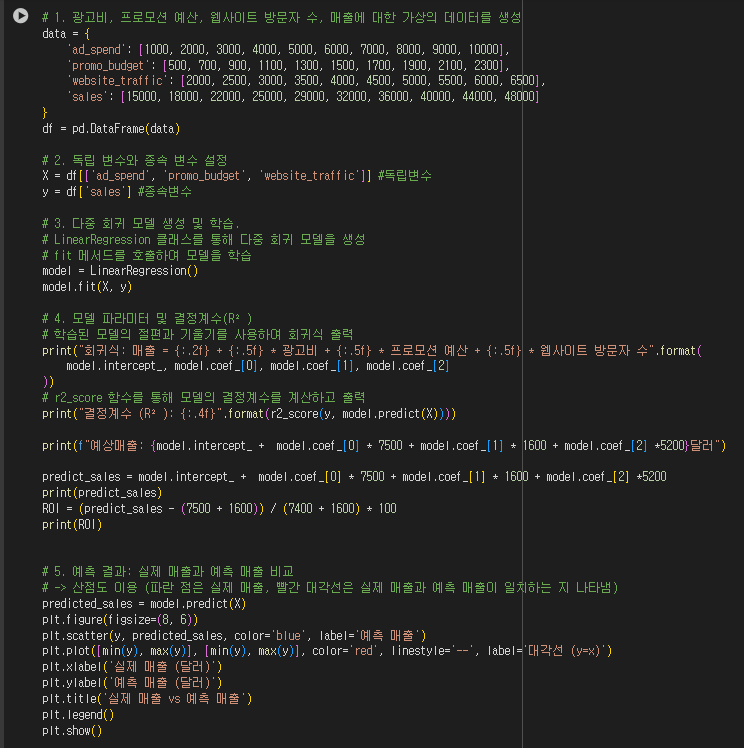Click the closing yellow brace '}' of data
744x748 pixels.
tap(45, 113)
